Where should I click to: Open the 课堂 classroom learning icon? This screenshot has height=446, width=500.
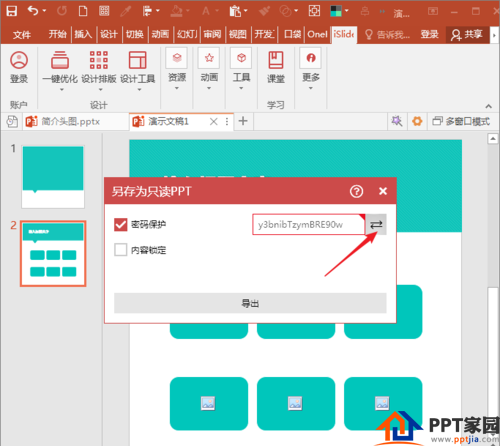tap(276, 67)
